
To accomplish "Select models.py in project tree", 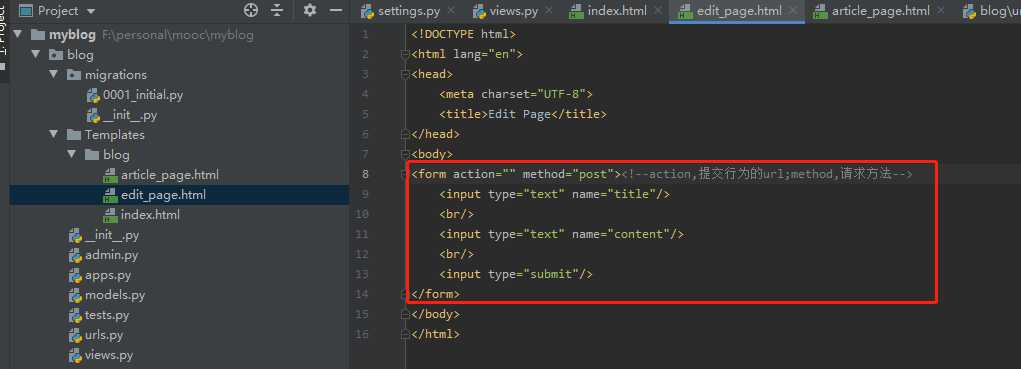I will (115, 295).
